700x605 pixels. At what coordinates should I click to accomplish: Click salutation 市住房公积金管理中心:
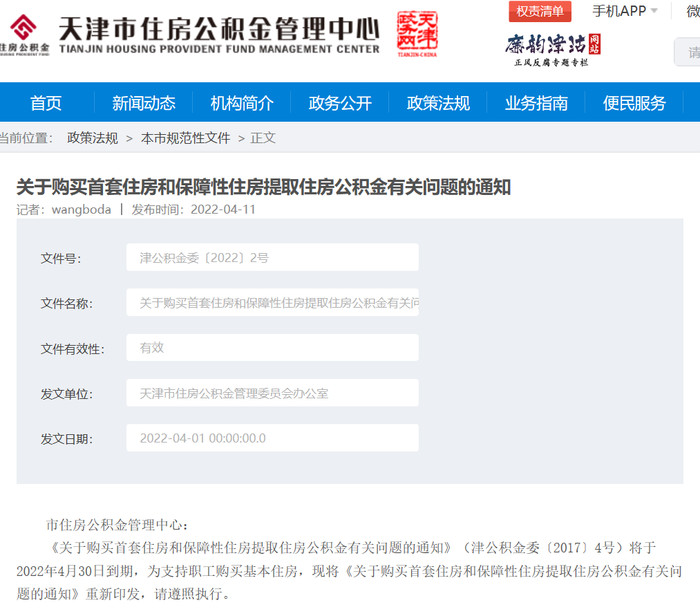(117, 525)
